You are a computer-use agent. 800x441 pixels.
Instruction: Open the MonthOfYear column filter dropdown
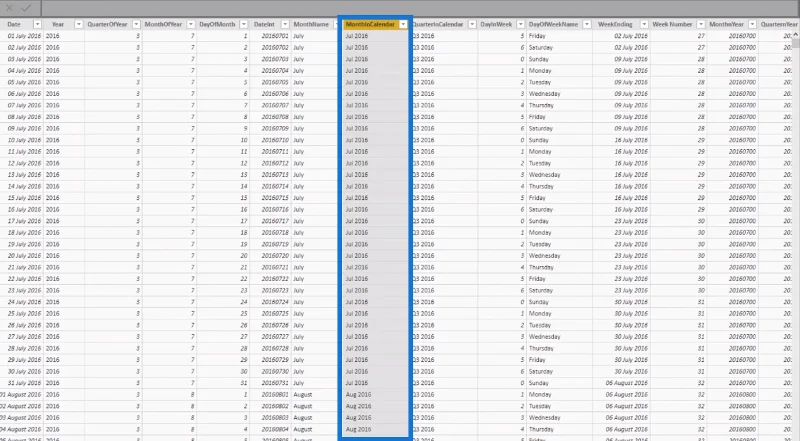click(x=191, y=24)
